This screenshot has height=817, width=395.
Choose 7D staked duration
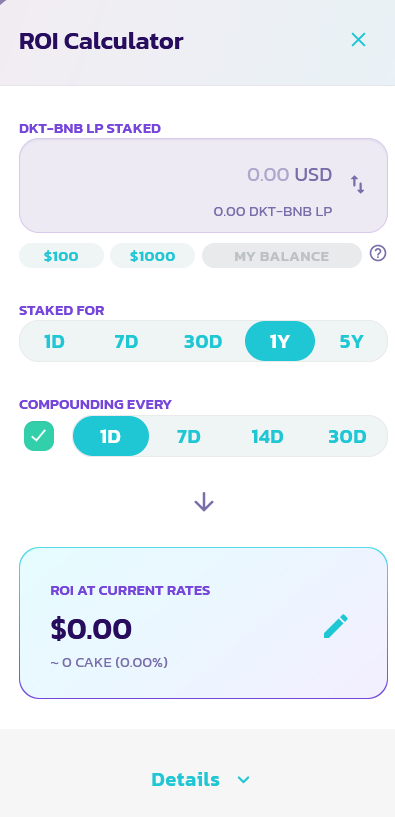[x=126, y=342]
